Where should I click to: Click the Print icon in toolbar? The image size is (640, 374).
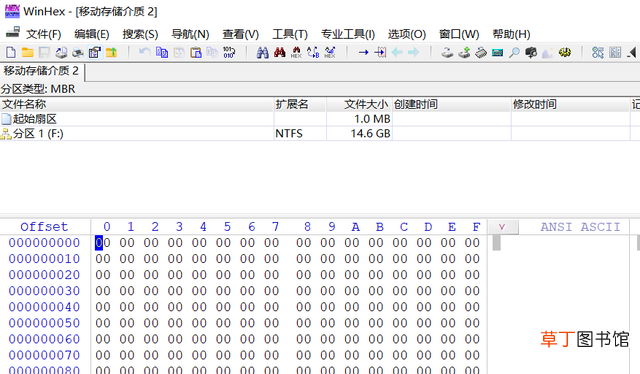[78, 52]
